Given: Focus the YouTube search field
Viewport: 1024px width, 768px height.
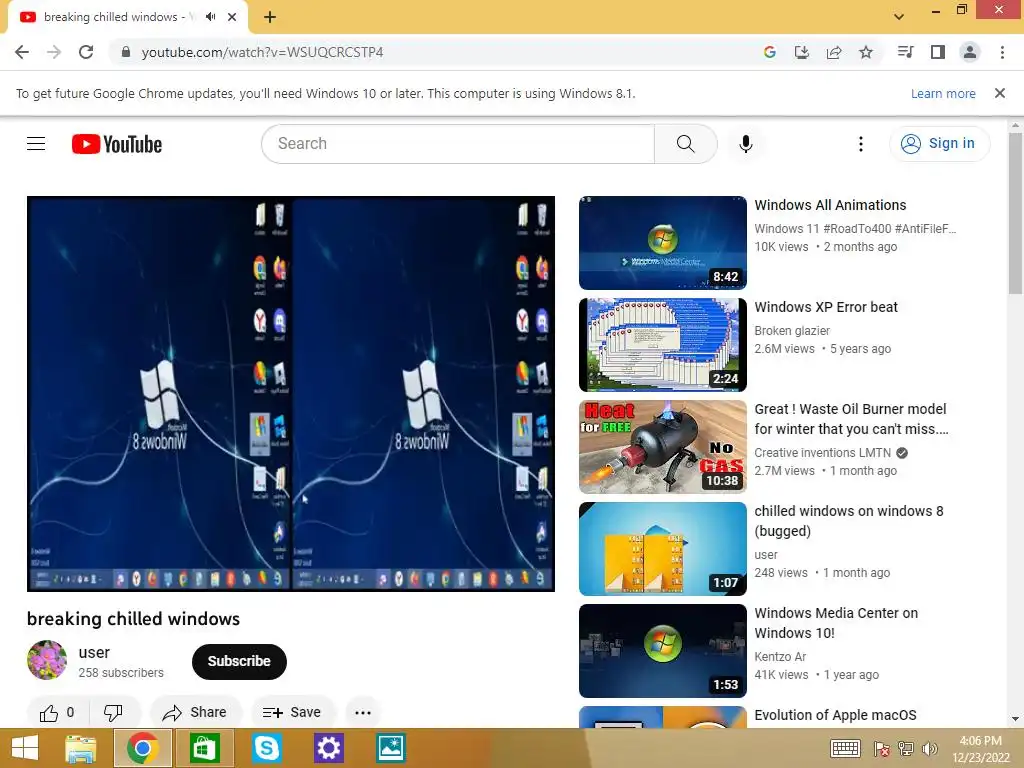Looking at the screenshot, I should coord(458,144).
